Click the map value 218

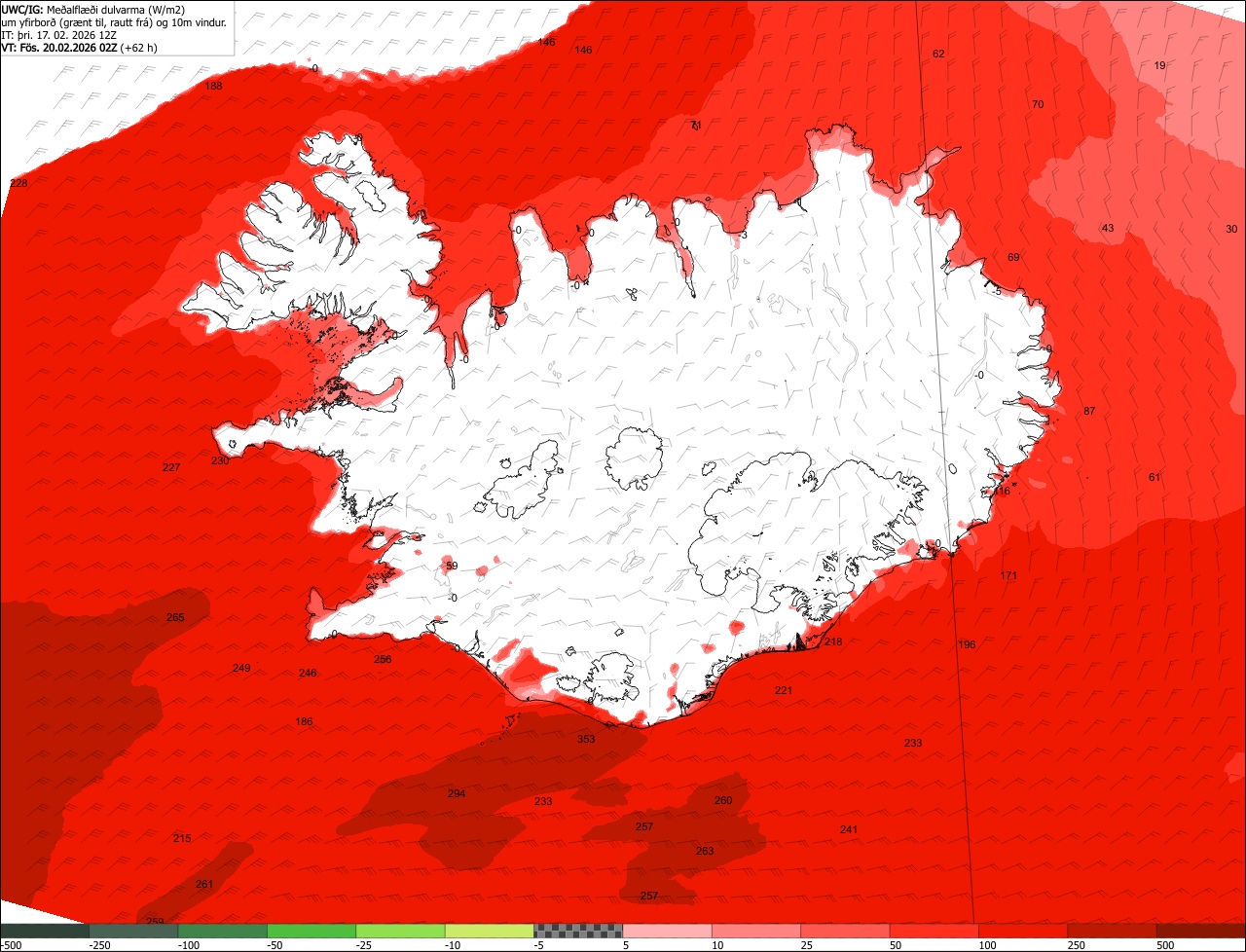(833, 641)
